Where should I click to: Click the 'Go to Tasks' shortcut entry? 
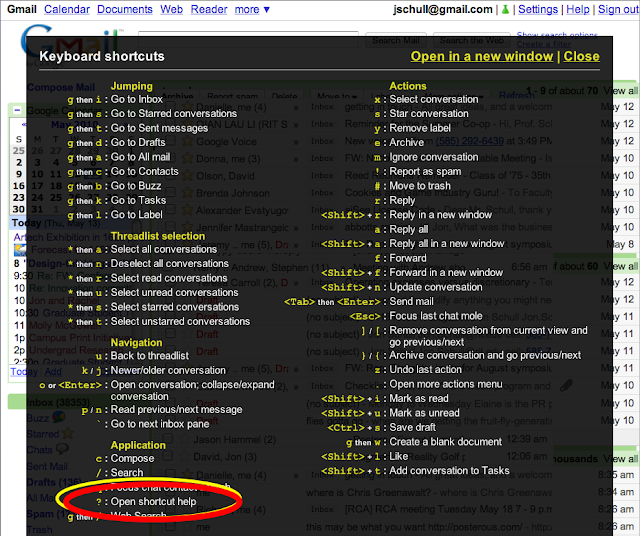[x=138, y=200]
